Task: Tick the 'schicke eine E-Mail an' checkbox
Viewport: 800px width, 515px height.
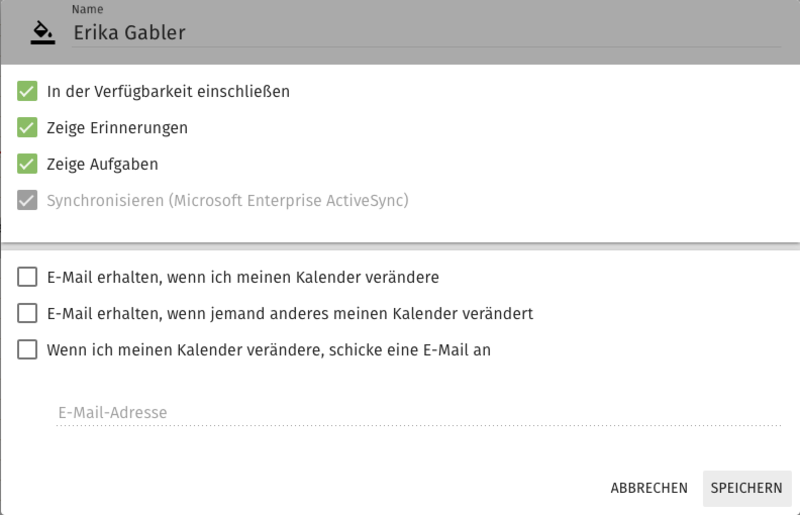Action: (x=27, y=350)
